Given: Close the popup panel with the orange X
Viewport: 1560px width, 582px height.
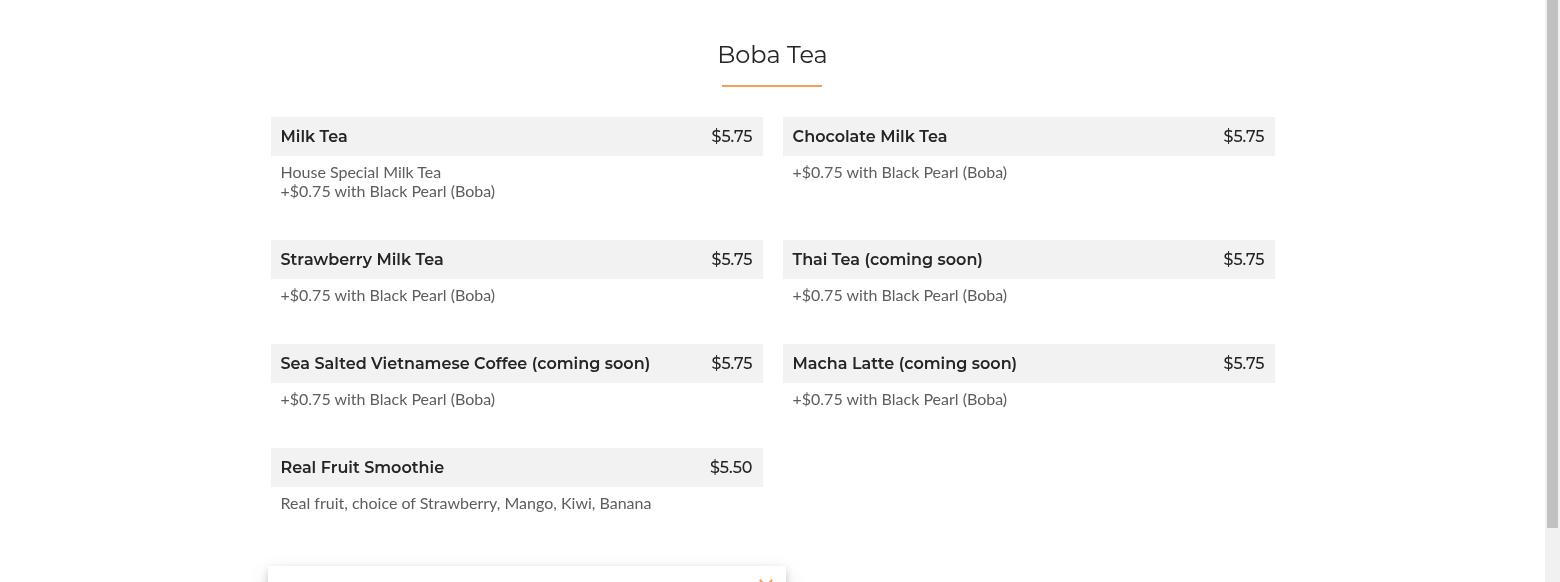Looking at the screenshot, I should (765, 578).
